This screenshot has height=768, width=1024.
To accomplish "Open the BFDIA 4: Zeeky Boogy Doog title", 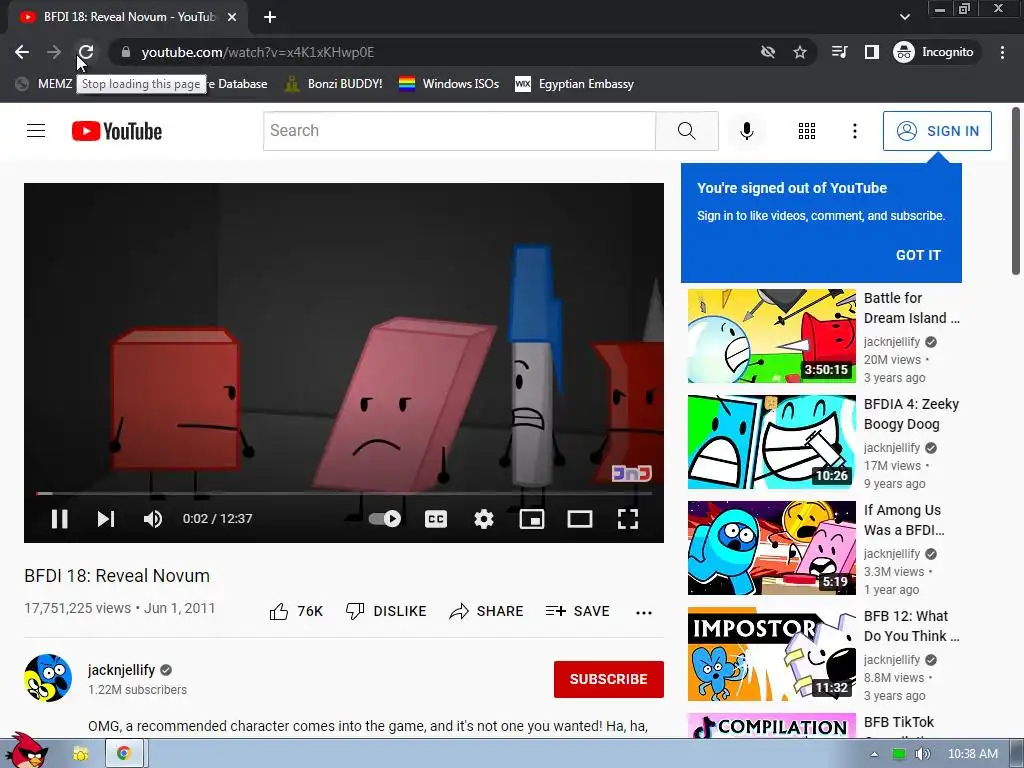I will pos(911,414).
